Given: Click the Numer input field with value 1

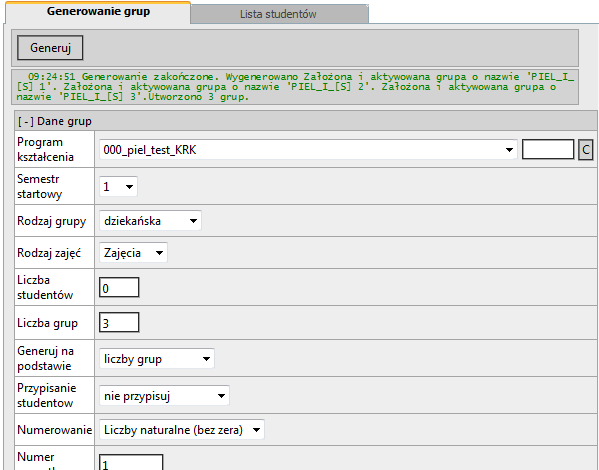Looking at the screenshot, I should 131,462.
